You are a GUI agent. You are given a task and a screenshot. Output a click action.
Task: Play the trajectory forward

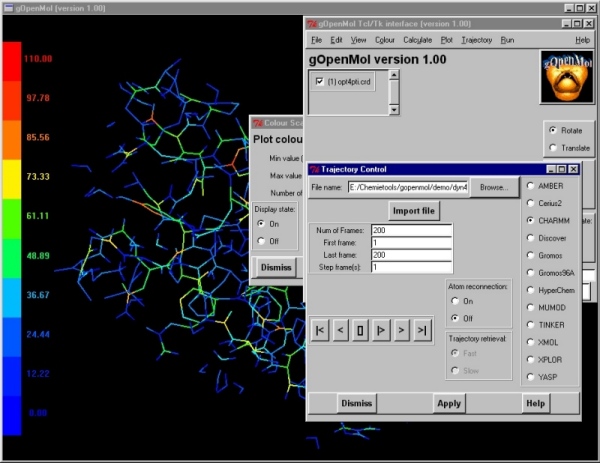pos(381,329)
